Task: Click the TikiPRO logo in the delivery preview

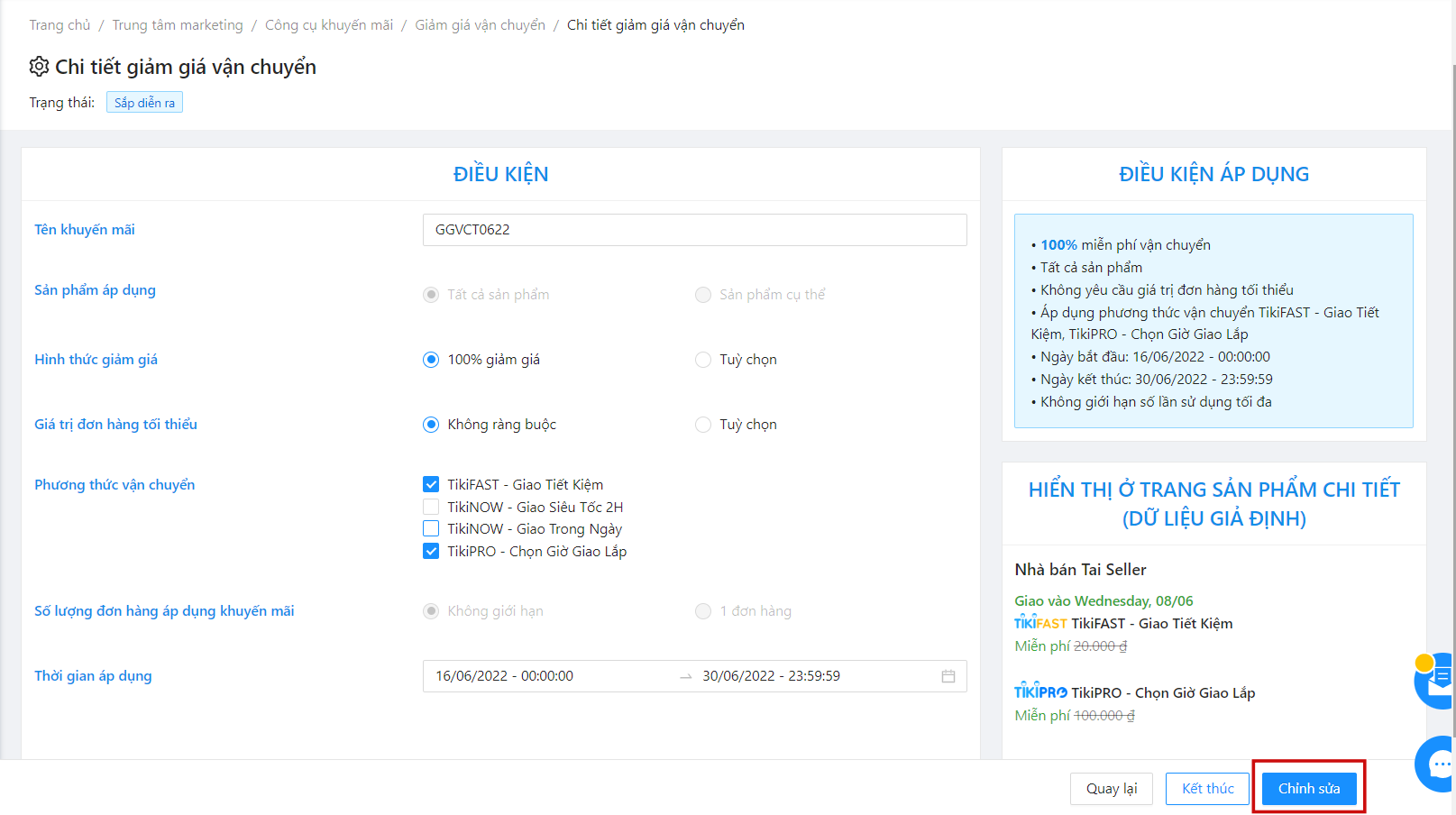Action: [x=1040, y=691]
